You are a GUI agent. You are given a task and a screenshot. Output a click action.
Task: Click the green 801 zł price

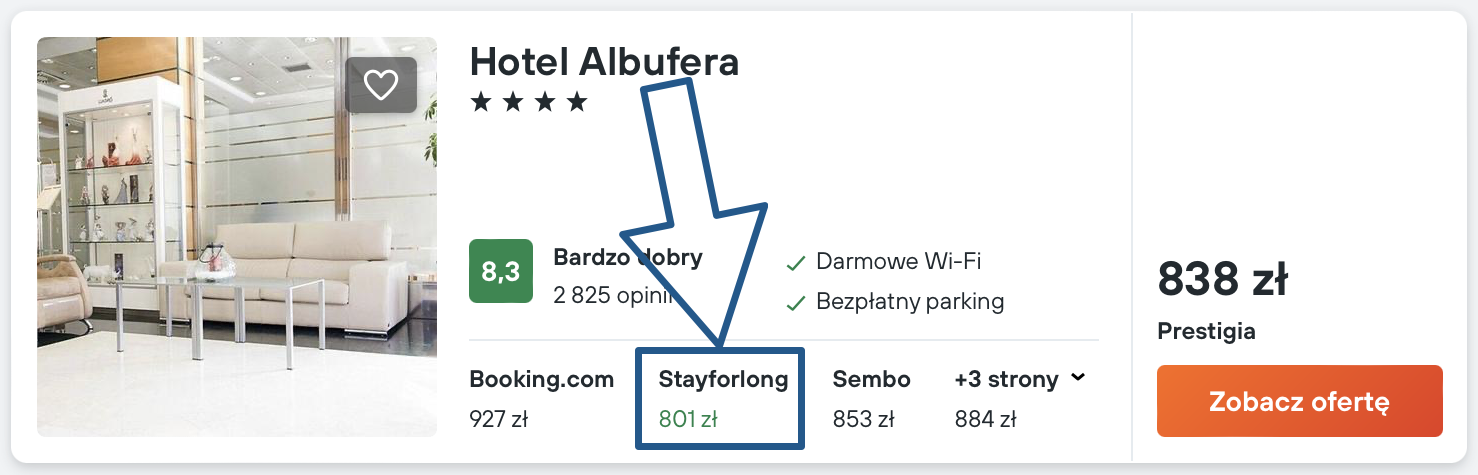click(688, 419)
